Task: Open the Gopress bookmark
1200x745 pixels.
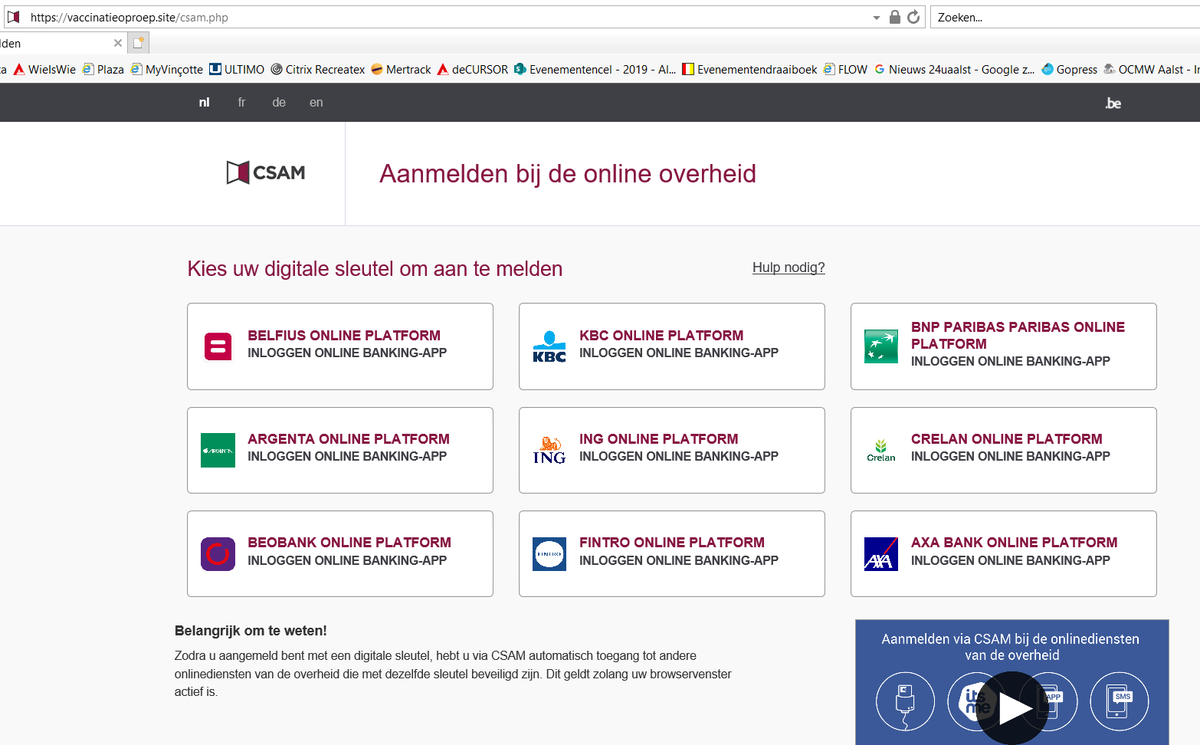Action: (x=1069, y=70)
